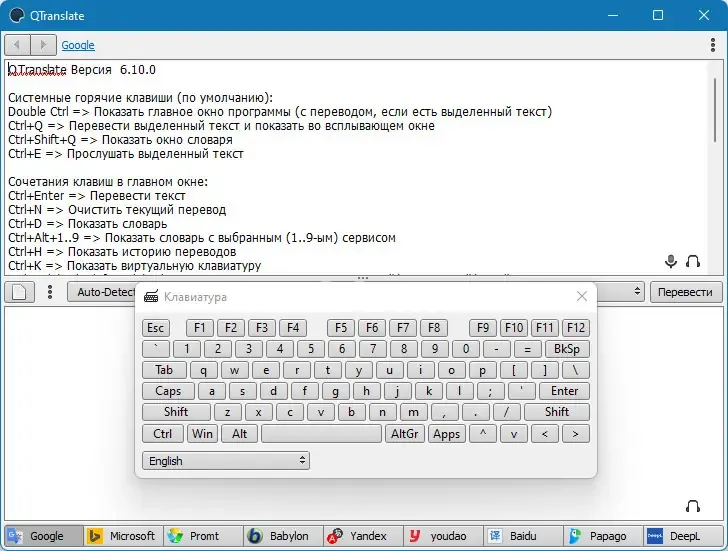
Task: Tap the backtick ` key
Action: tap(156, 349)
